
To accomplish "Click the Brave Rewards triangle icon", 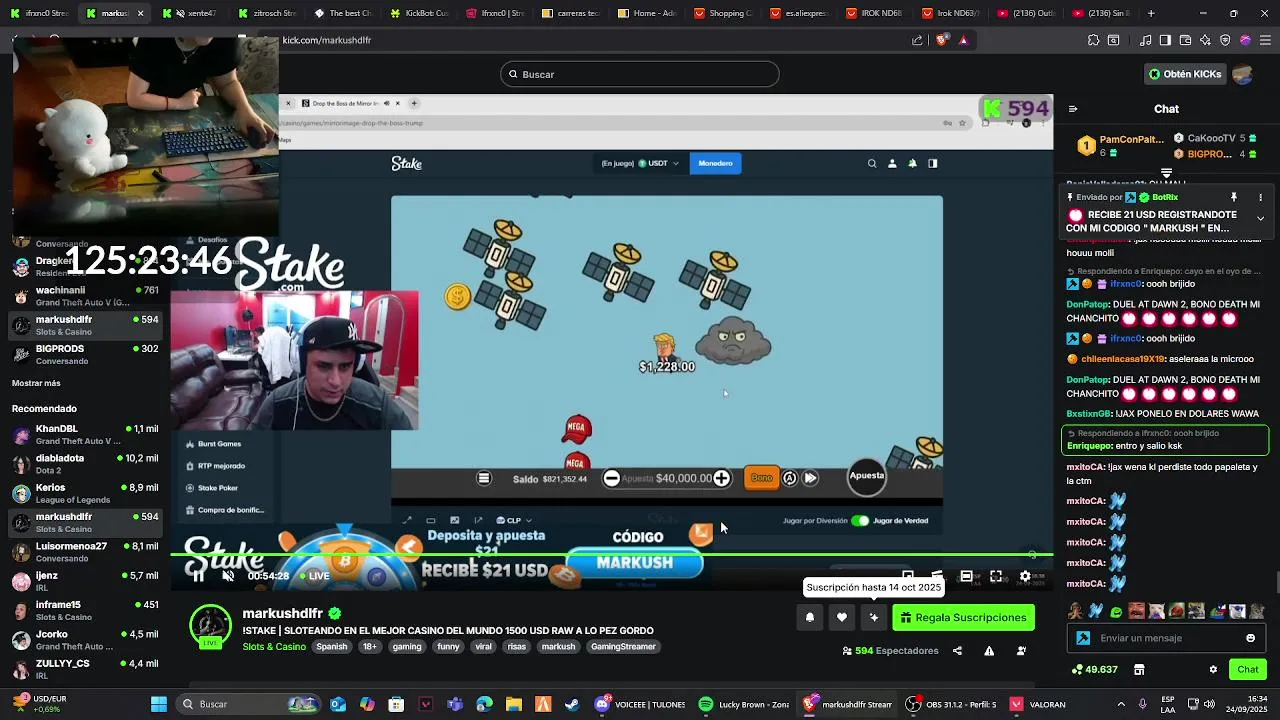I will [x=963, y=40].
